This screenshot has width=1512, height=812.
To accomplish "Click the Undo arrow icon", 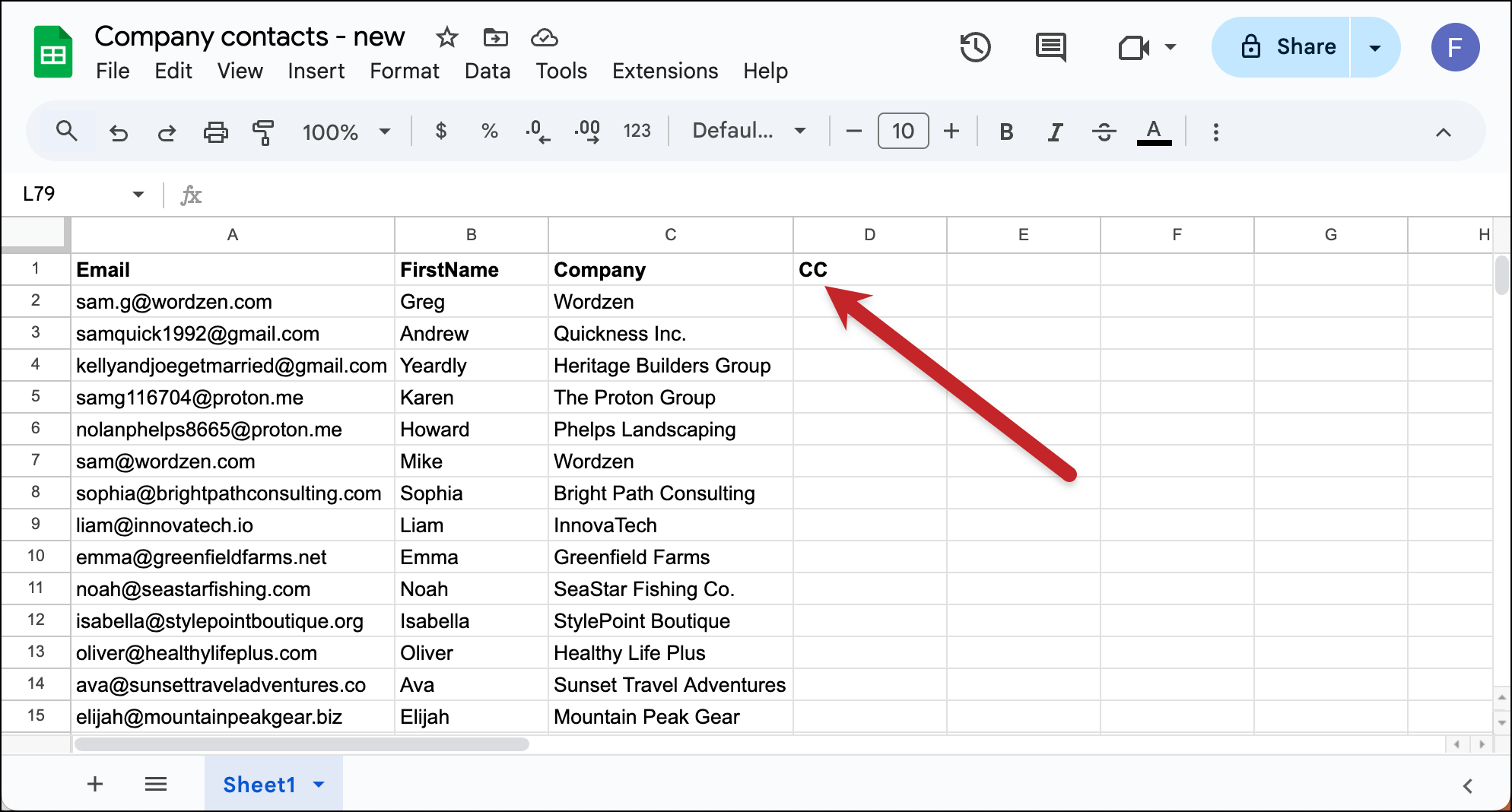I will 119,132.
